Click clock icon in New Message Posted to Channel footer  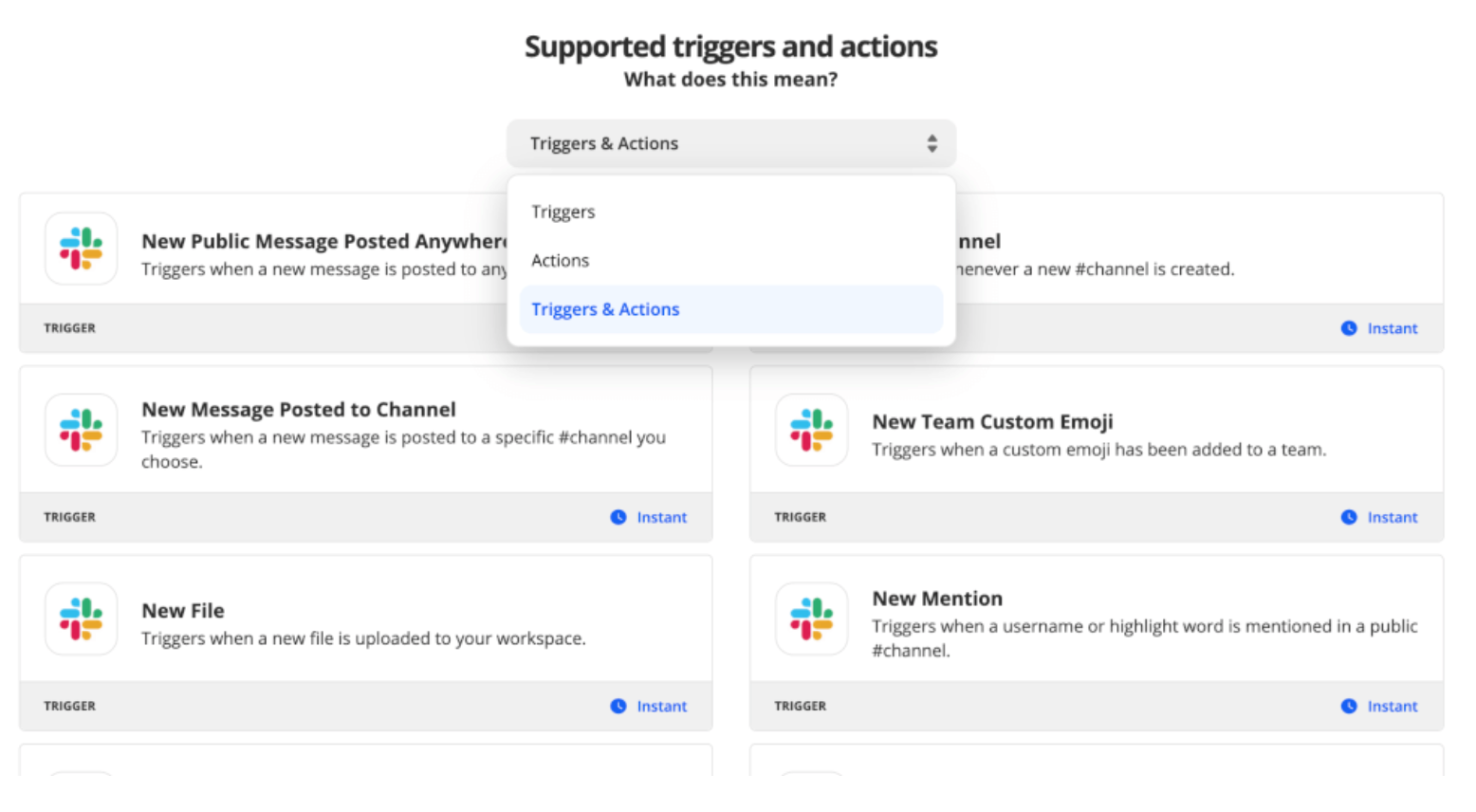(x=618, y=517)
